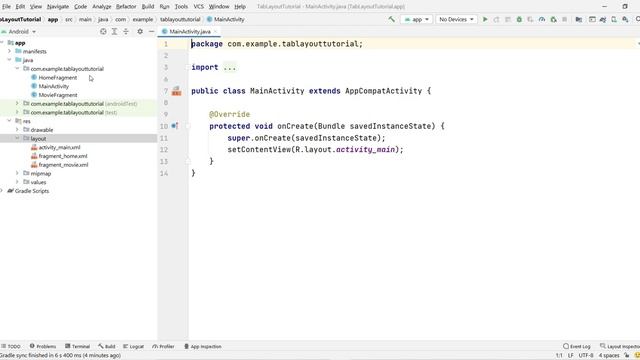Image resolution: width=640 pixels, height=360 pixels.
Task: Expand the drawable folder
Action: 17,130
